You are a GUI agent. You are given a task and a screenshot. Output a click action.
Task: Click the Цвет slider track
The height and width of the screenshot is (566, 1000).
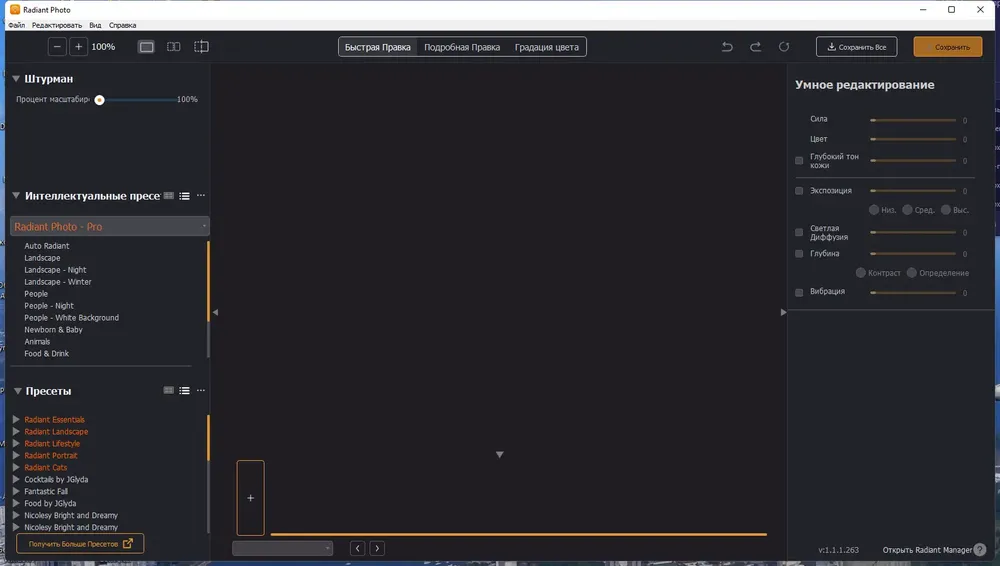point(913,139)
